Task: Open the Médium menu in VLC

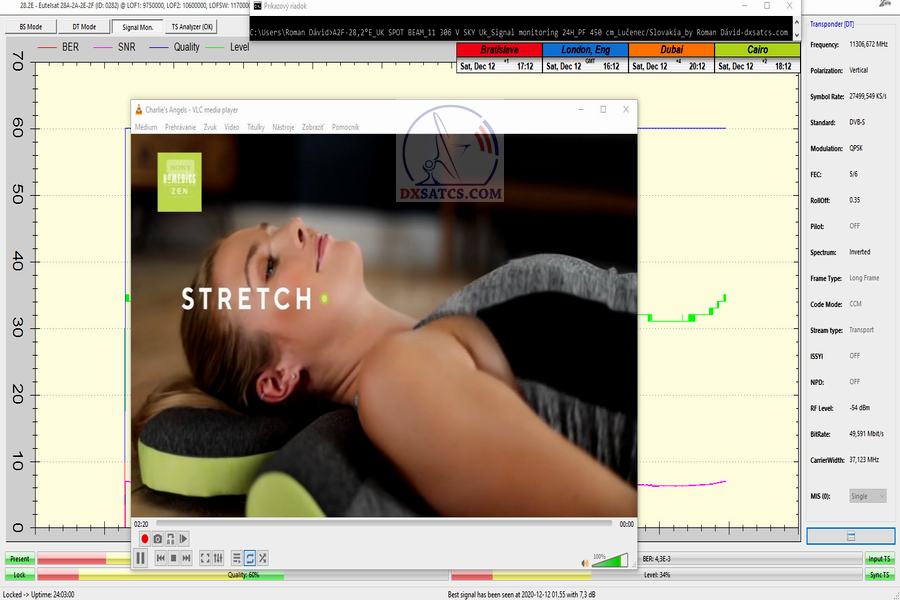Action: coord(146,127)
